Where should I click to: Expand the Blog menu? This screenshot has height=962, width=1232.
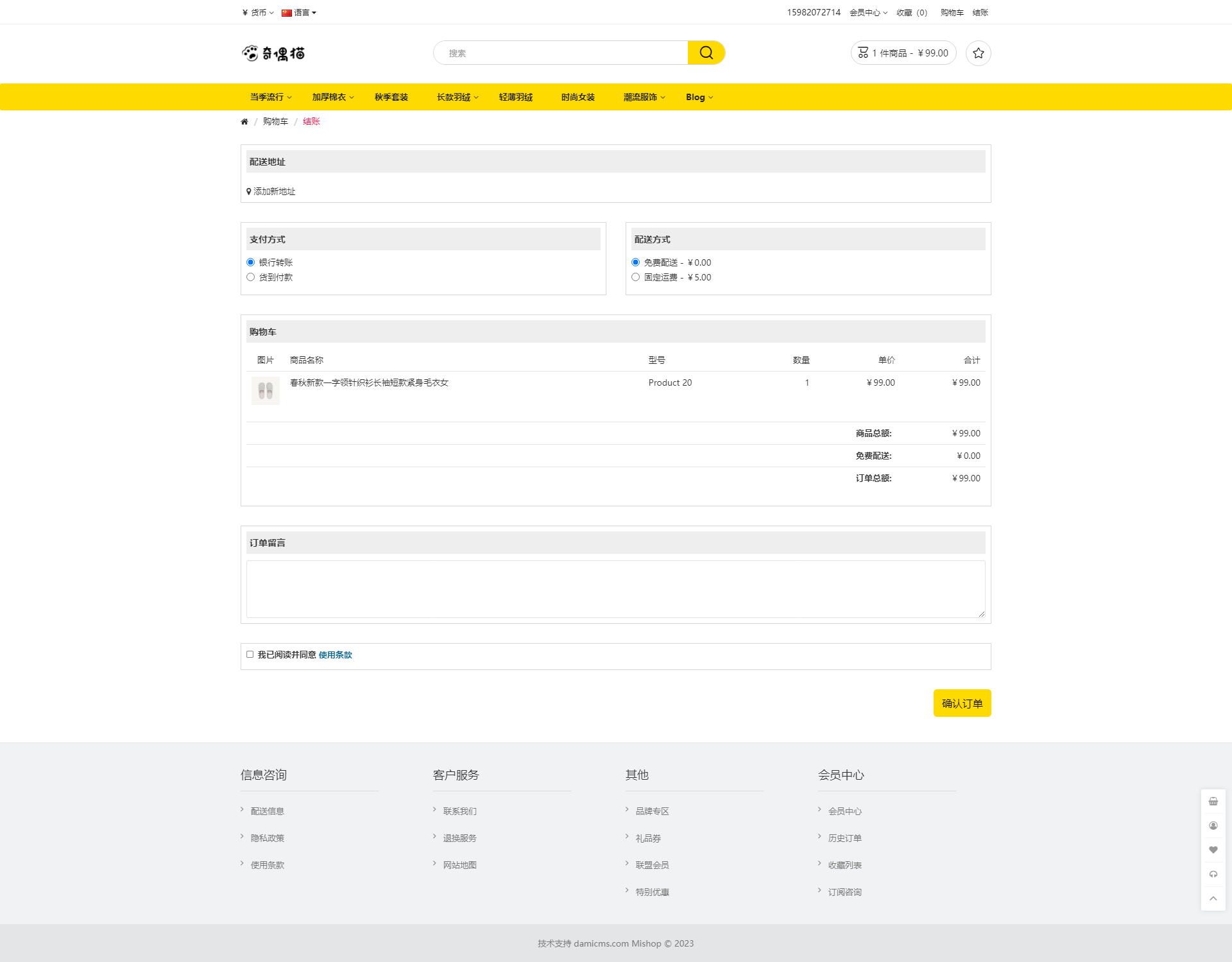click(699, 98)
